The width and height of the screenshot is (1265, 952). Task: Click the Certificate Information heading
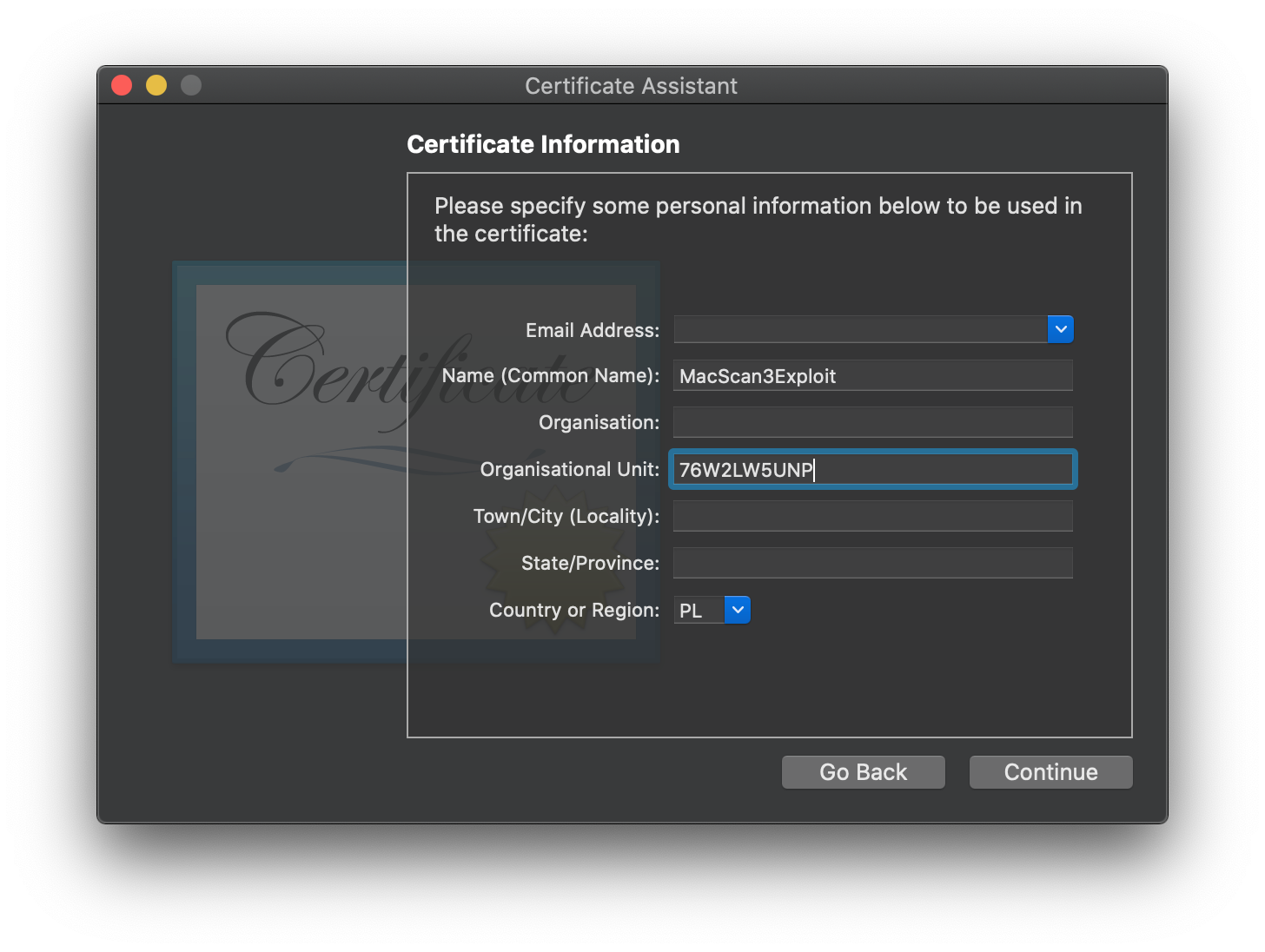543,144
